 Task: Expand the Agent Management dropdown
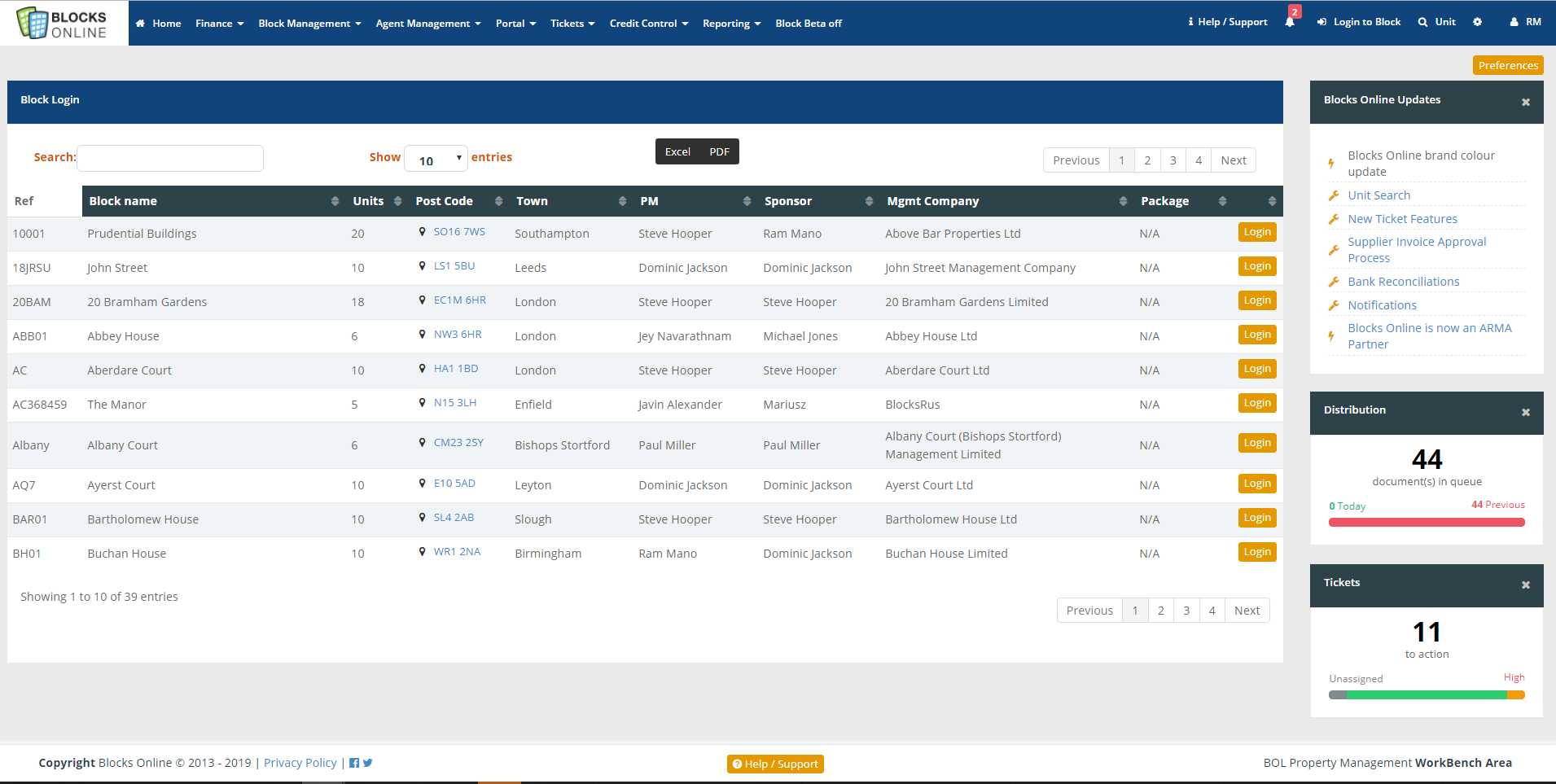[x=428, y=24]
